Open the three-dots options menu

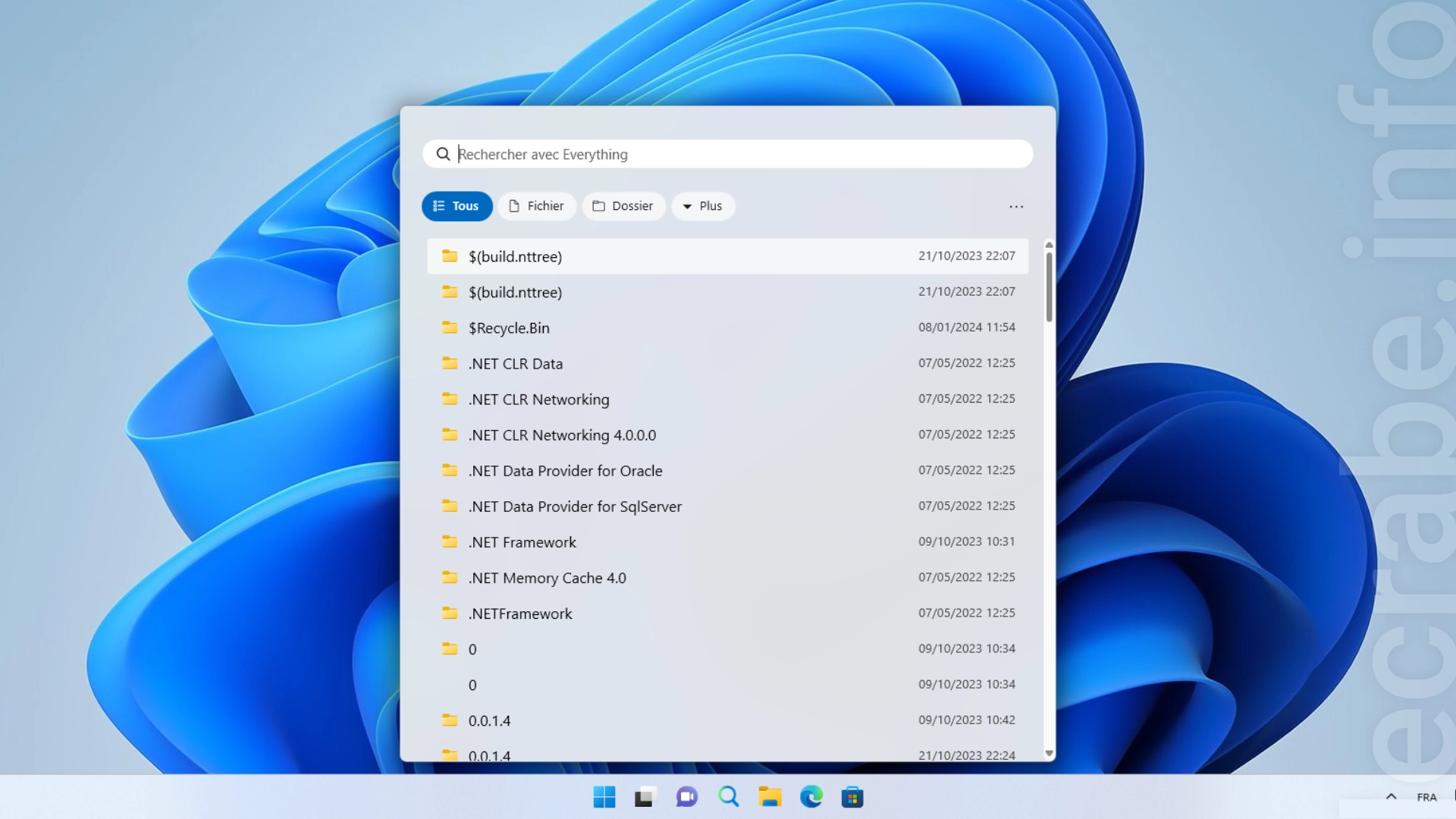point(1016,206)
